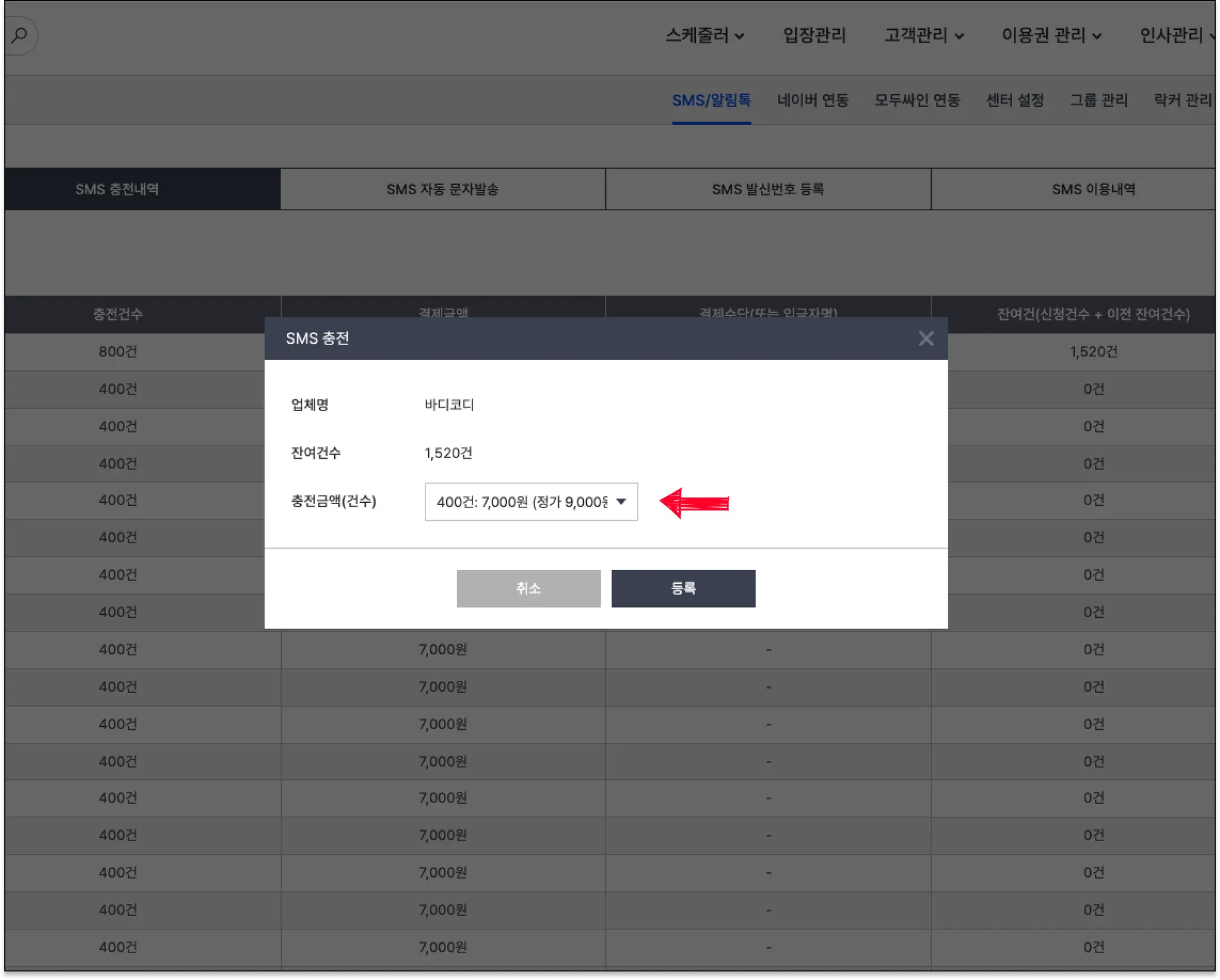The image size is (1220, 980).
Task: Open the 그룹 관리 tab
Action: pyautogui.click(x=1098, y=100)
